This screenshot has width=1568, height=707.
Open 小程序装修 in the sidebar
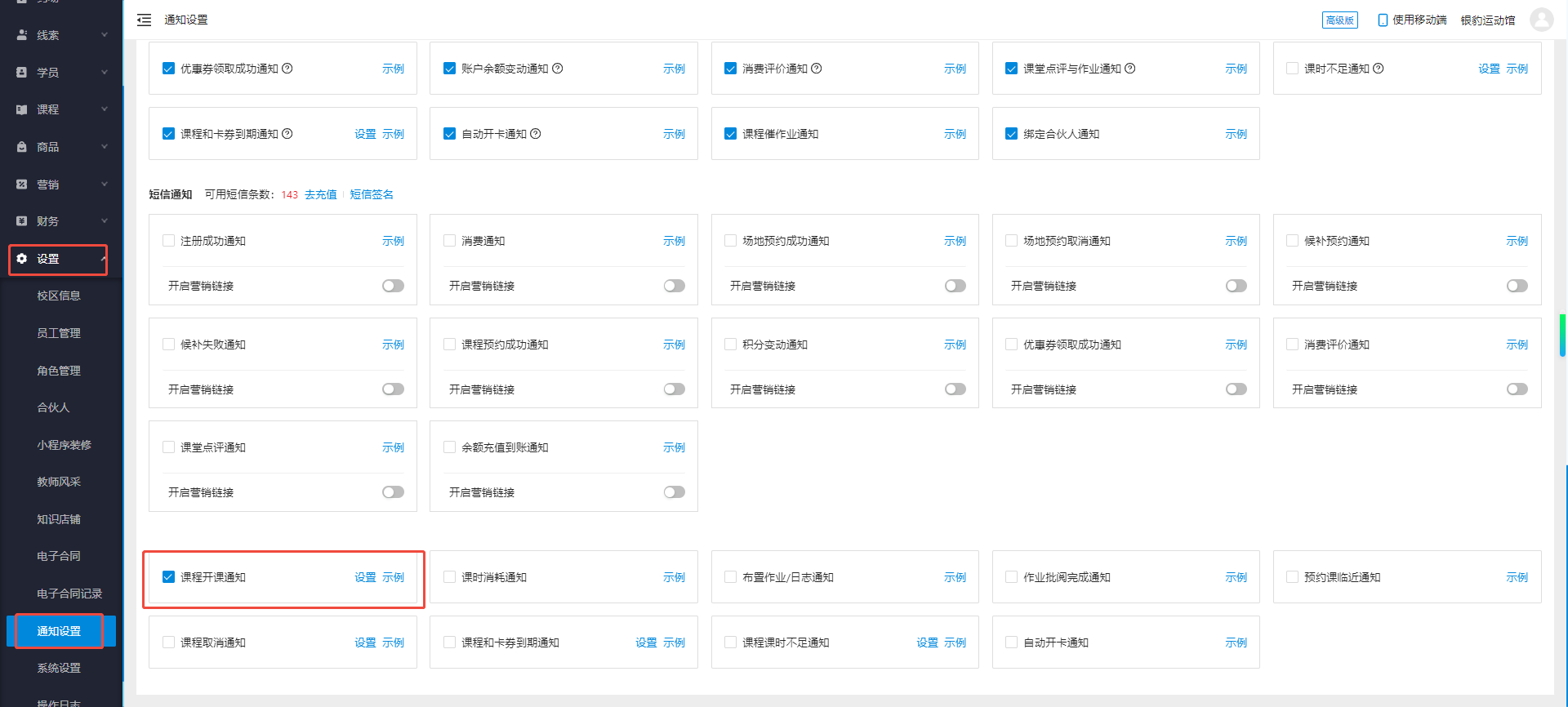tap(64, 445)
